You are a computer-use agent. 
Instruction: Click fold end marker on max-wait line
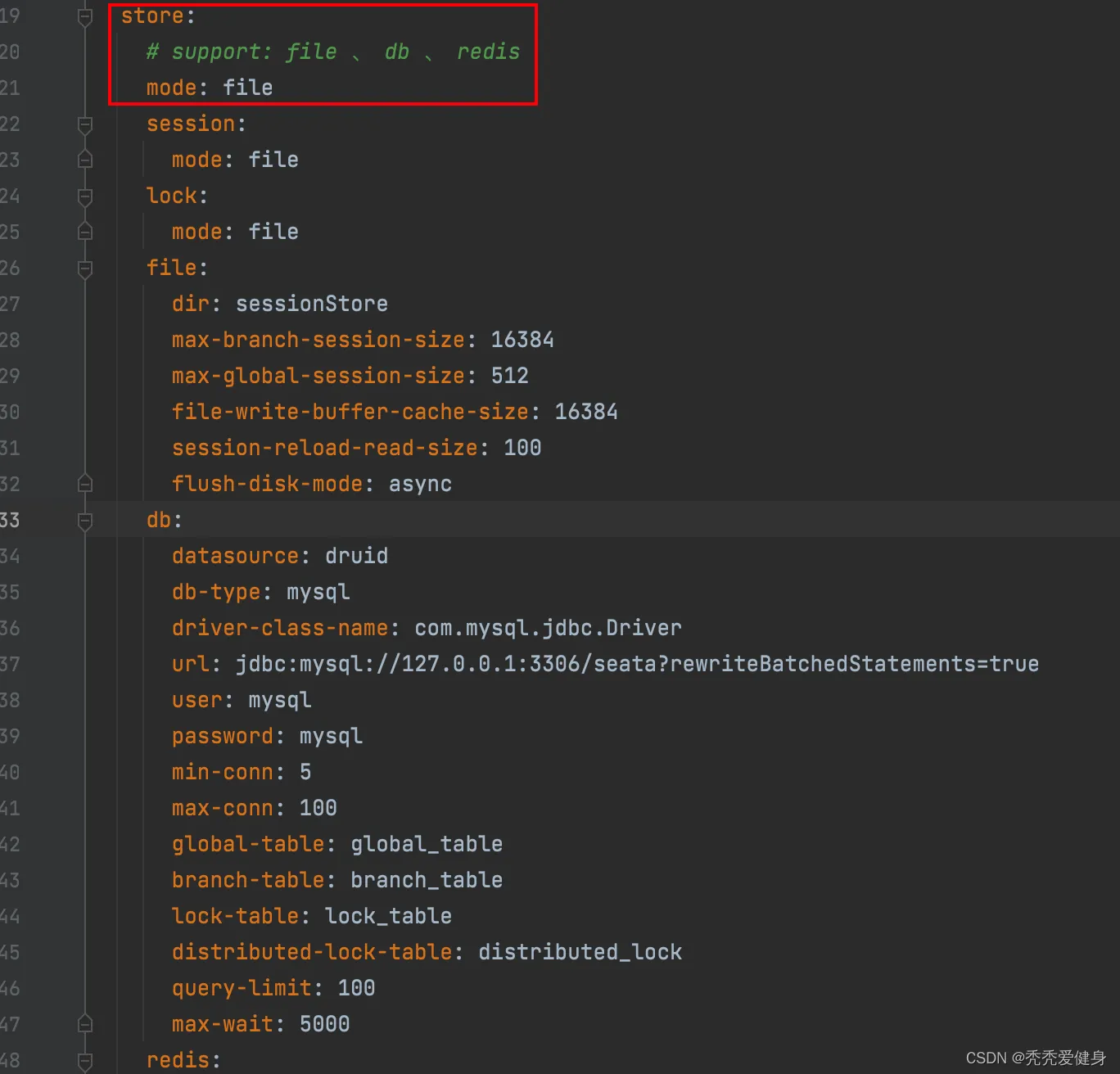[x=85, y=1024]
